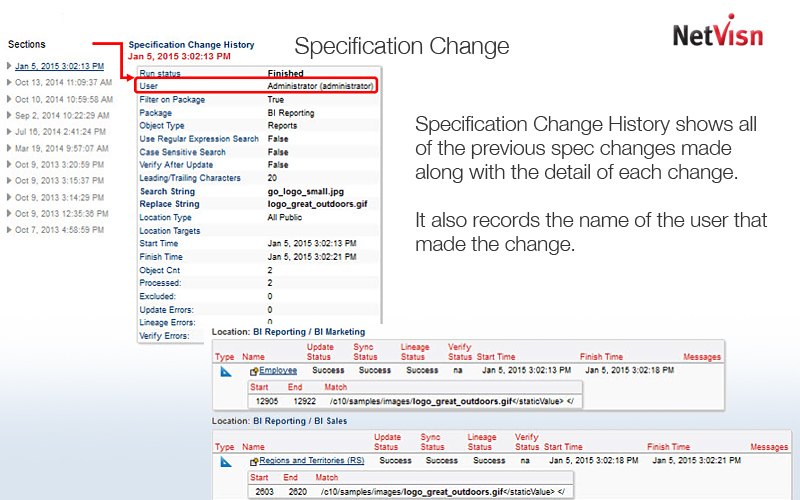Click the report type icon beside Employee
This screenshot has height=500, width=800.
(226, 371)
